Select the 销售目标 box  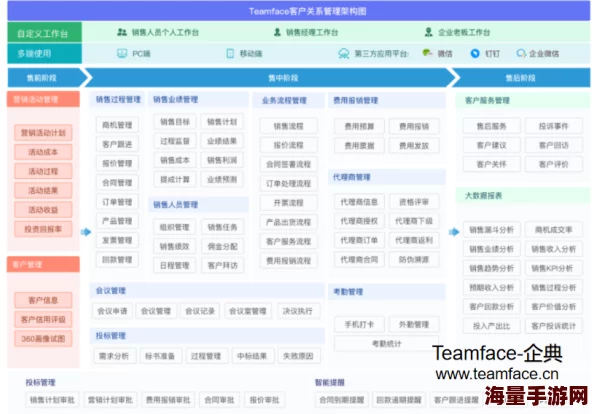175,122
